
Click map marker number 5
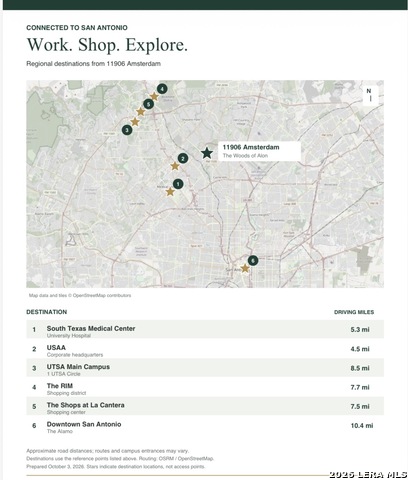click(x=148, y=104)
